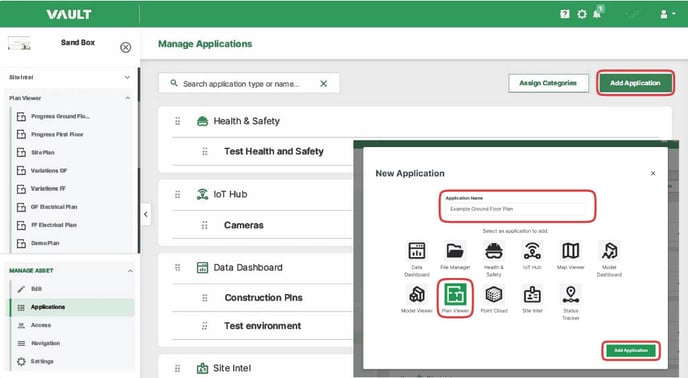Open the settings gear in top bar

[582, 14]
